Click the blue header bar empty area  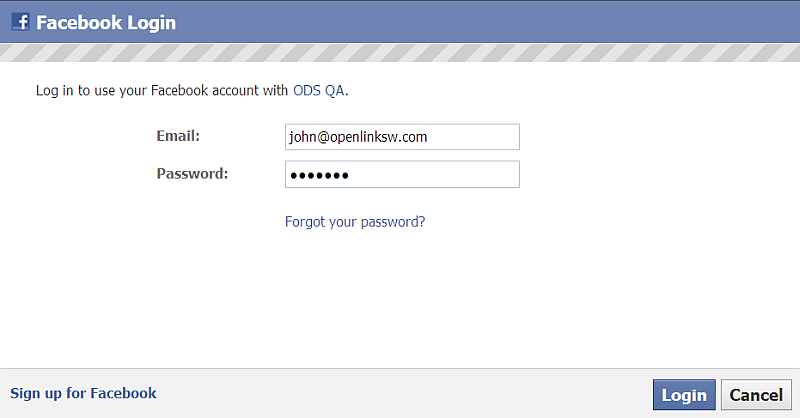485,22
